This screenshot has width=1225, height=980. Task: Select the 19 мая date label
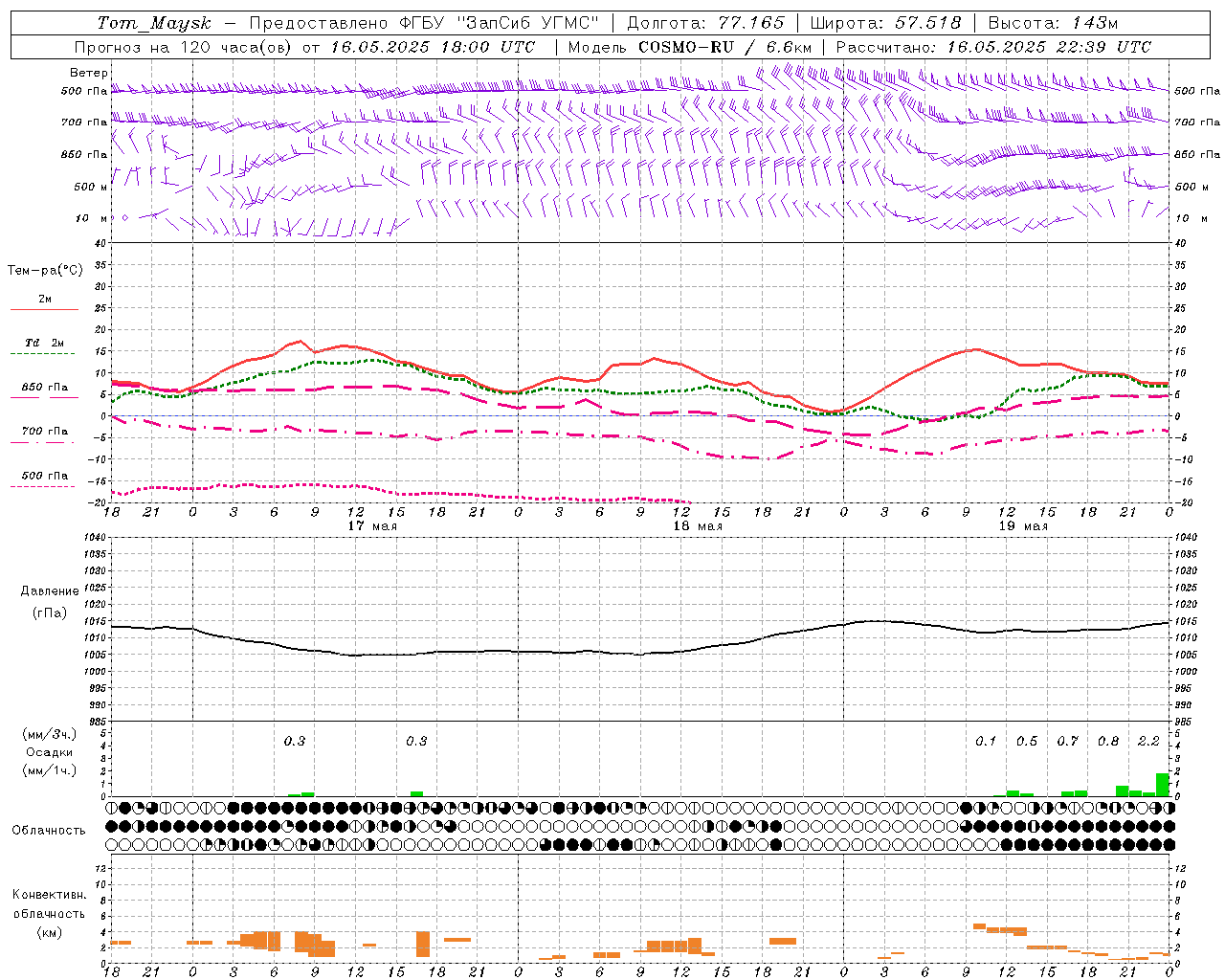[x=1023, y=526]
